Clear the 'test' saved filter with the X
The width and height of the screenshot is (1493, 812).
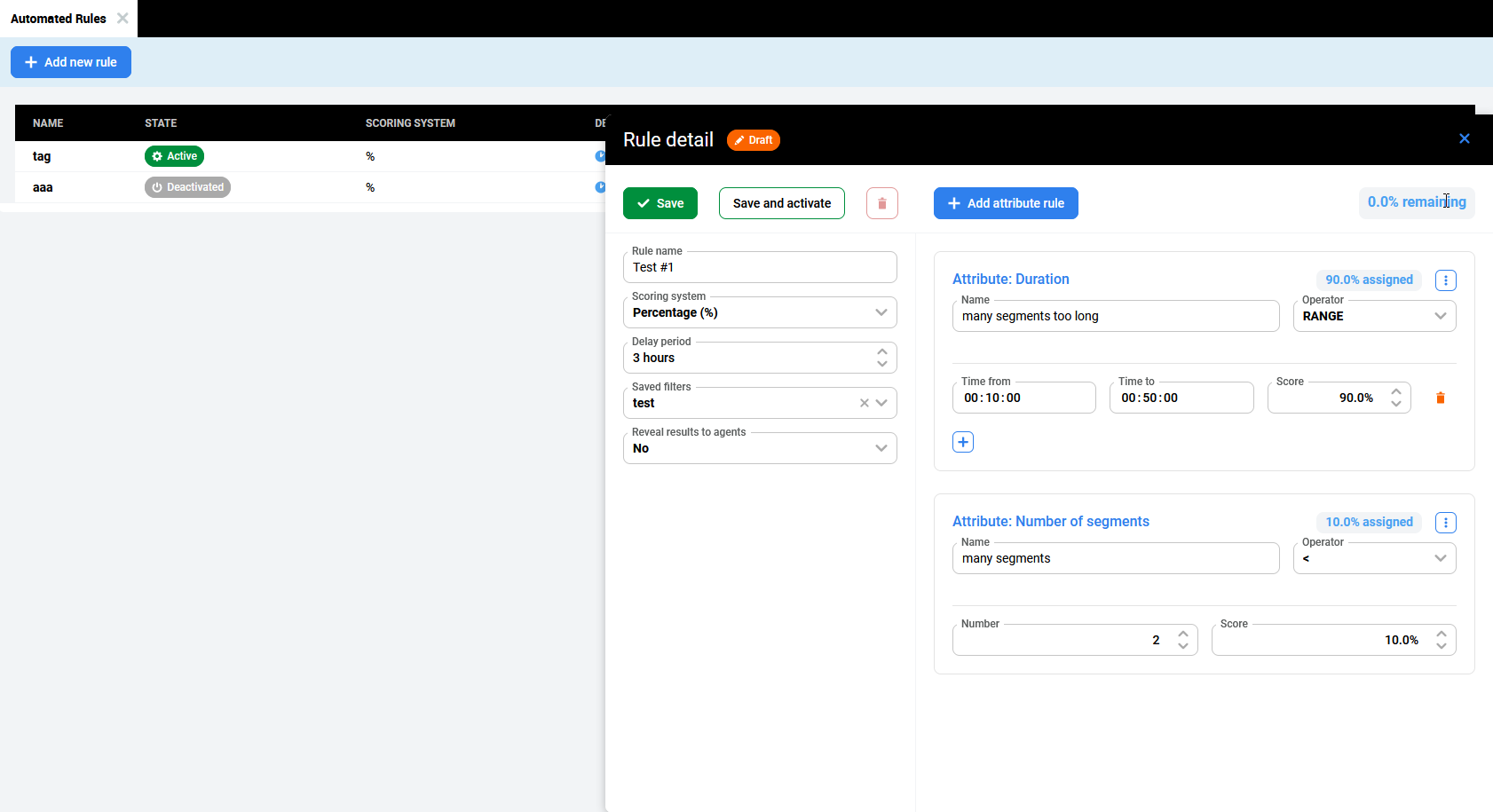click(x=864, y=403)
